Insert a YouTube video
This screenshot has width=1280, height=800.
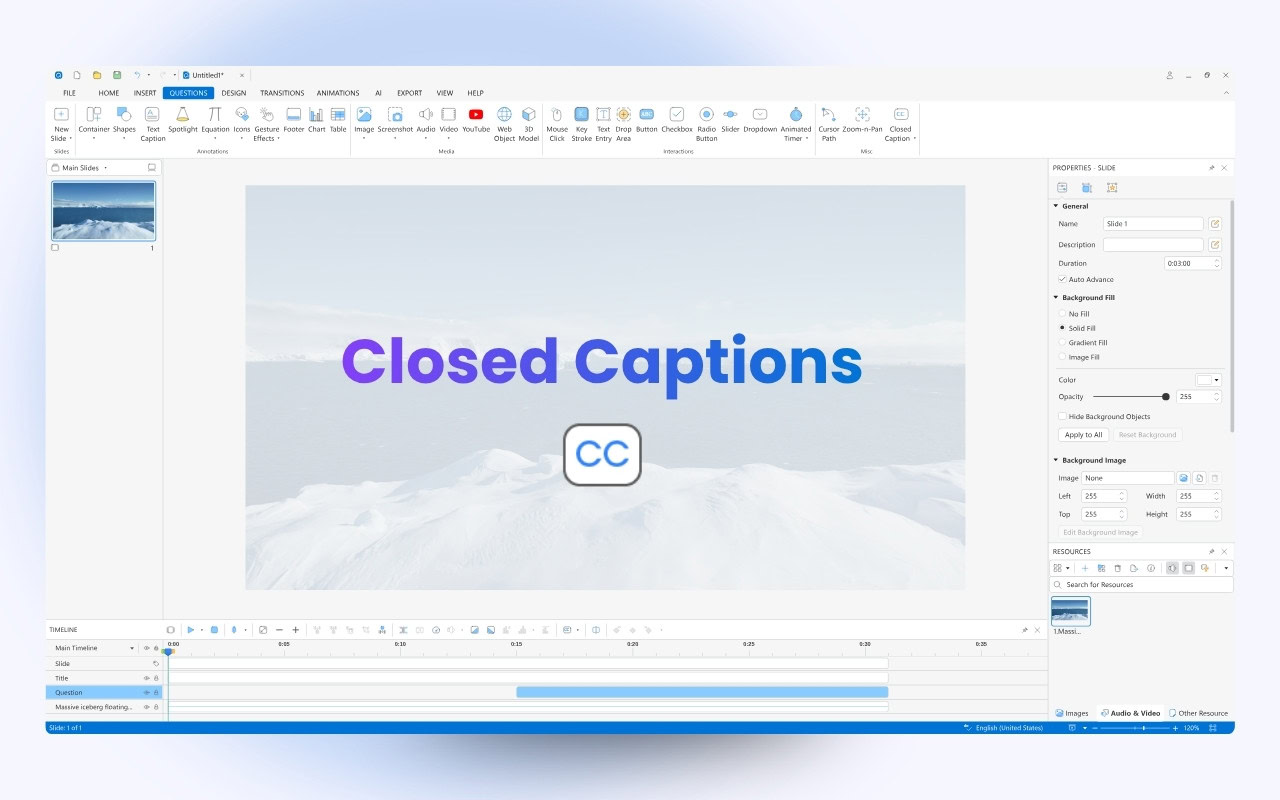pos(476,120)
